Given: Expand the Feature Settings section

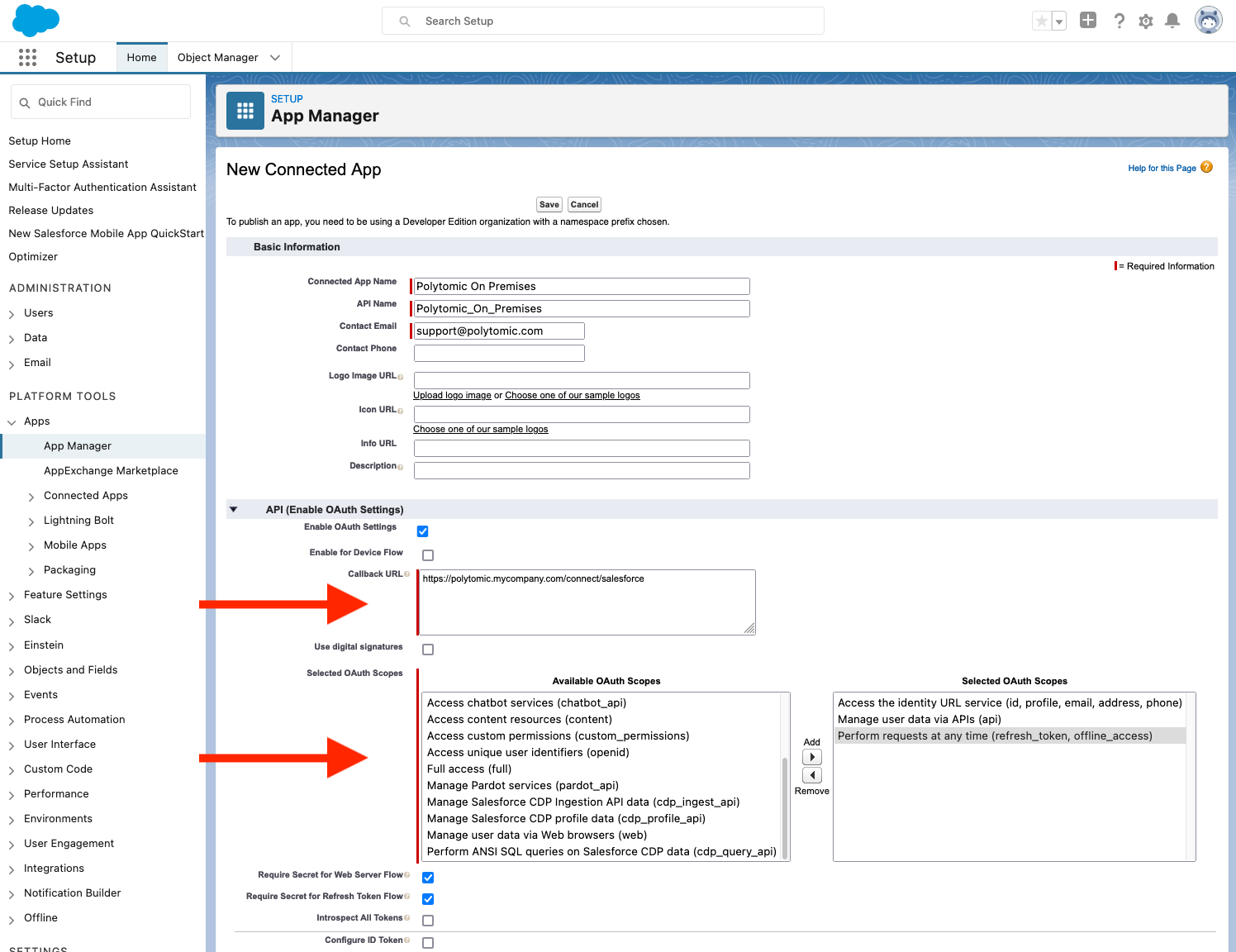Looking at the screenshot, I should click(x=12, y=597).
